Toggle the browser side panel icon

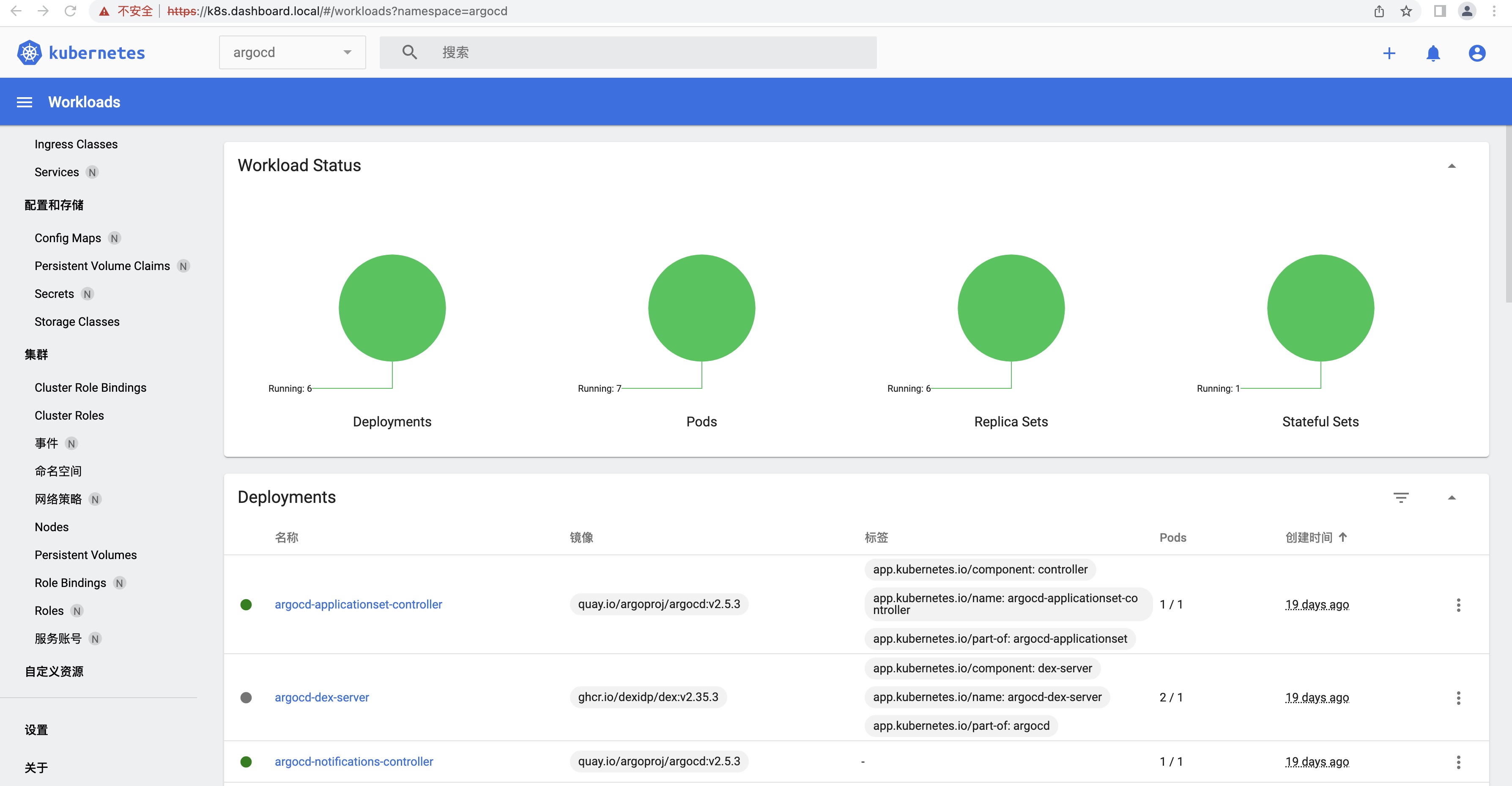[x=1440, y=11]
